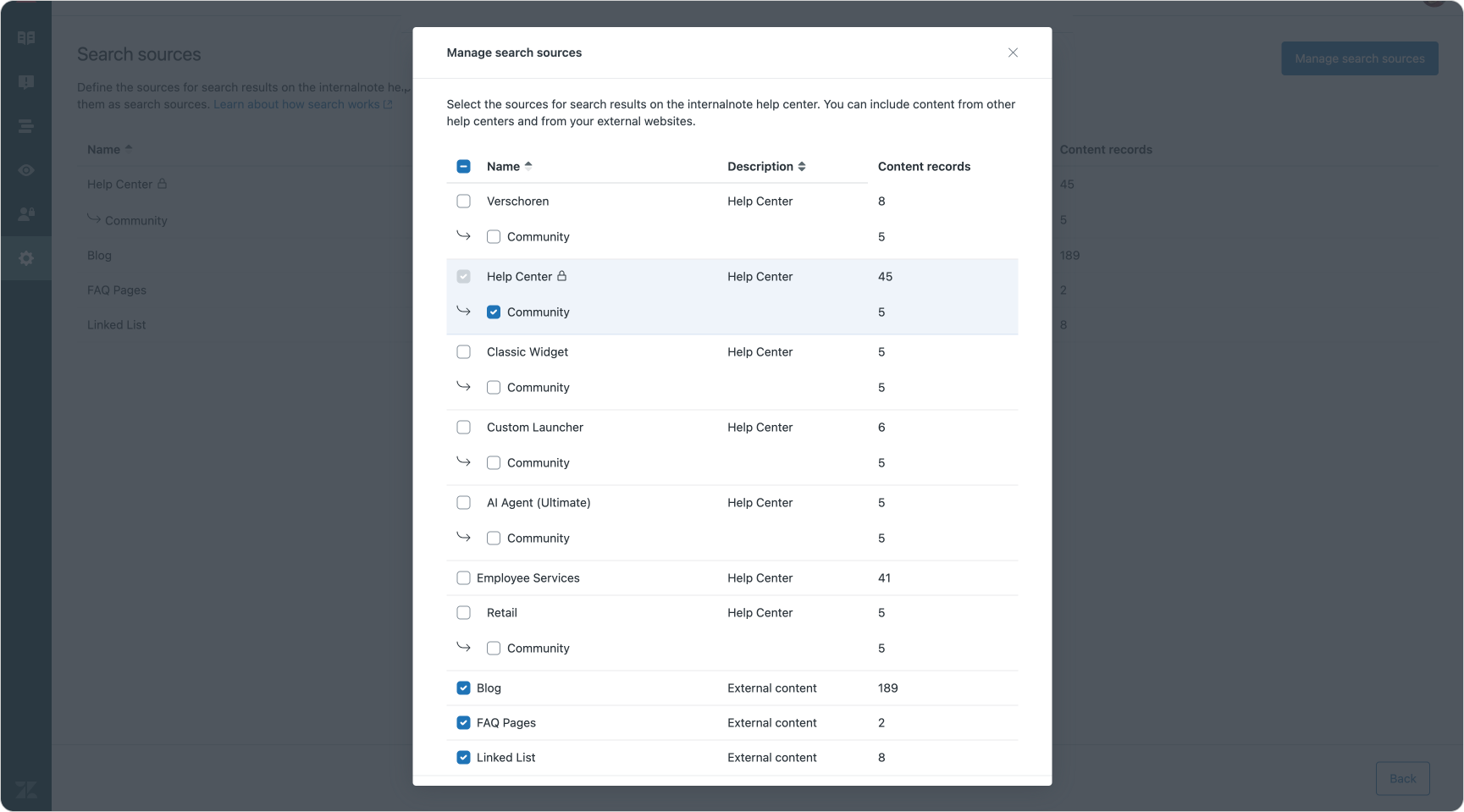This screenshot has height=812, width=1464.
Task: Toggle the select-all checkbox in header
Action: (463, 167)
